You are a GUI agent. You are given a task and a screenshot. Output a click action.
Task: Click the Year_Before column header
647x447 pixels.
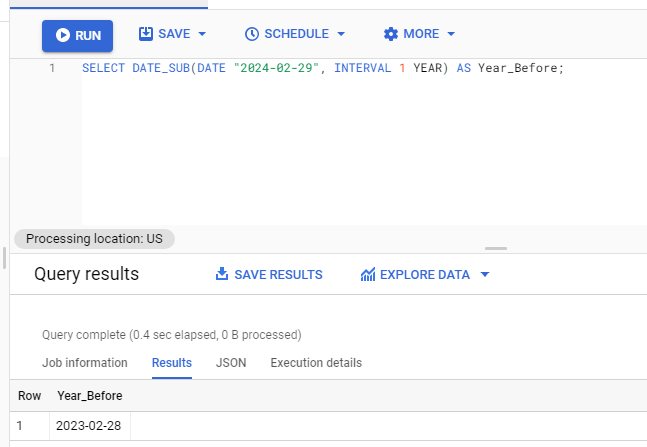click(90, 396)
